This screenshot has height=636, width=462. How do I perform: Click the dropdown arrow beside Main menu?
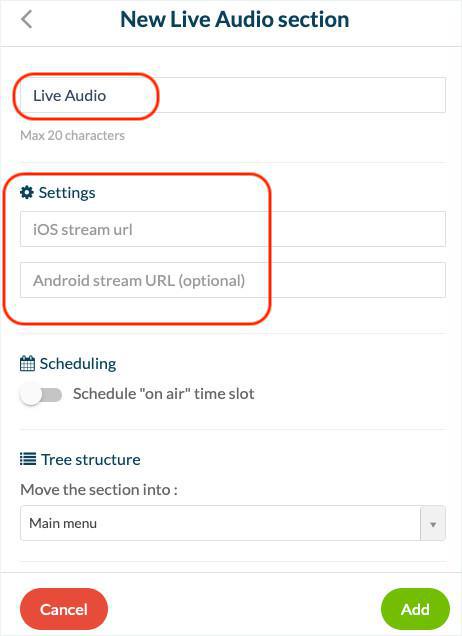433,523
